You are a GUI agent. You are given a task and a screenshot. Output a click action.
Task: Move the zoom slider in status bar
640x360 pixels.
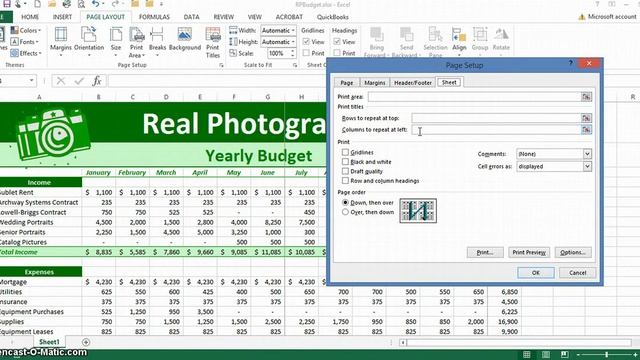point(607,354)
